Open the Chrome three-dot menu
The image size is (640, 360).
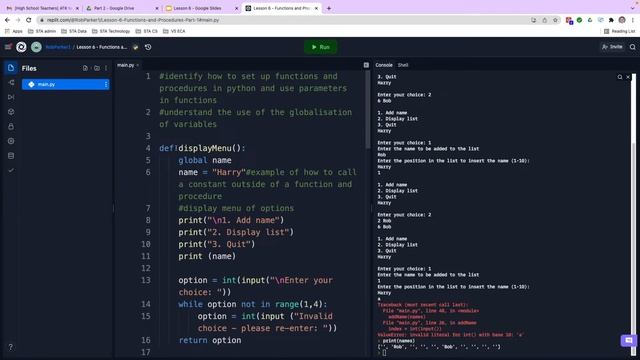click(633, 20)
